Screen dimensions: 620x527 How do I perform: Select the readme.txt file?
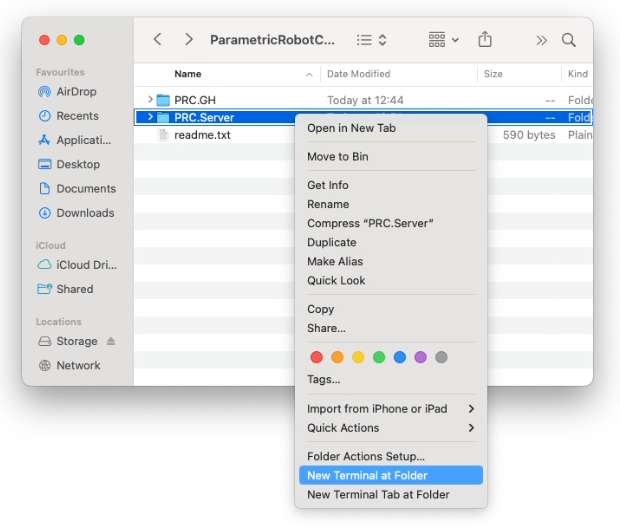[x=202, y=135]
